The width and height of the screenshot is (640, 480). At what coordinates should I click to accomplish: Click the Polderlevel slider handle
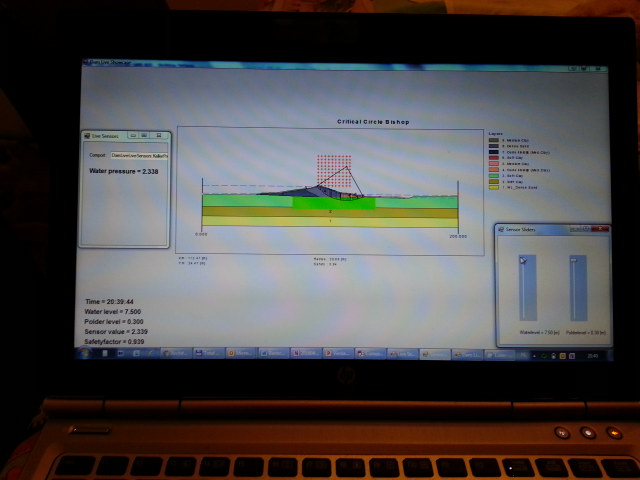pos(574,262)
